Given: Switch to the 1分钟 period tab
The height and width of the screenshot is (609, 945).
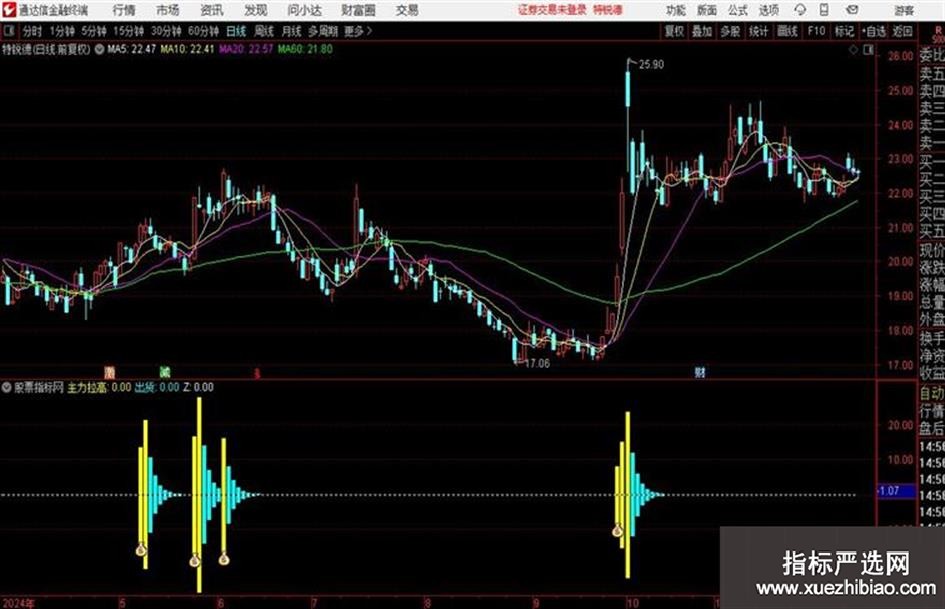Looking at the screenshot, I should coord(61,31).
